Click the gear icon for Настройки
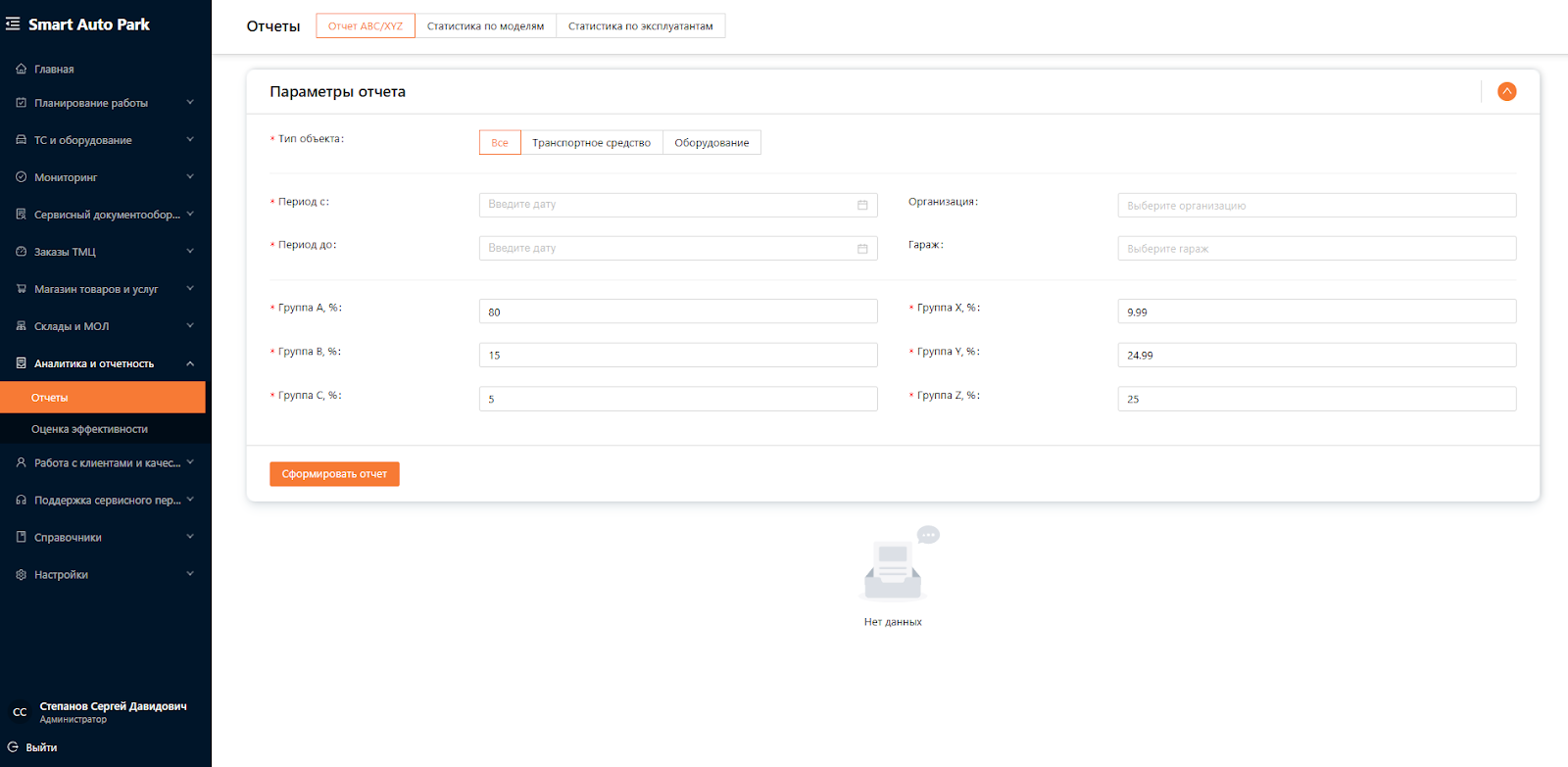The image size is (1568, 767). pos(21,575)
